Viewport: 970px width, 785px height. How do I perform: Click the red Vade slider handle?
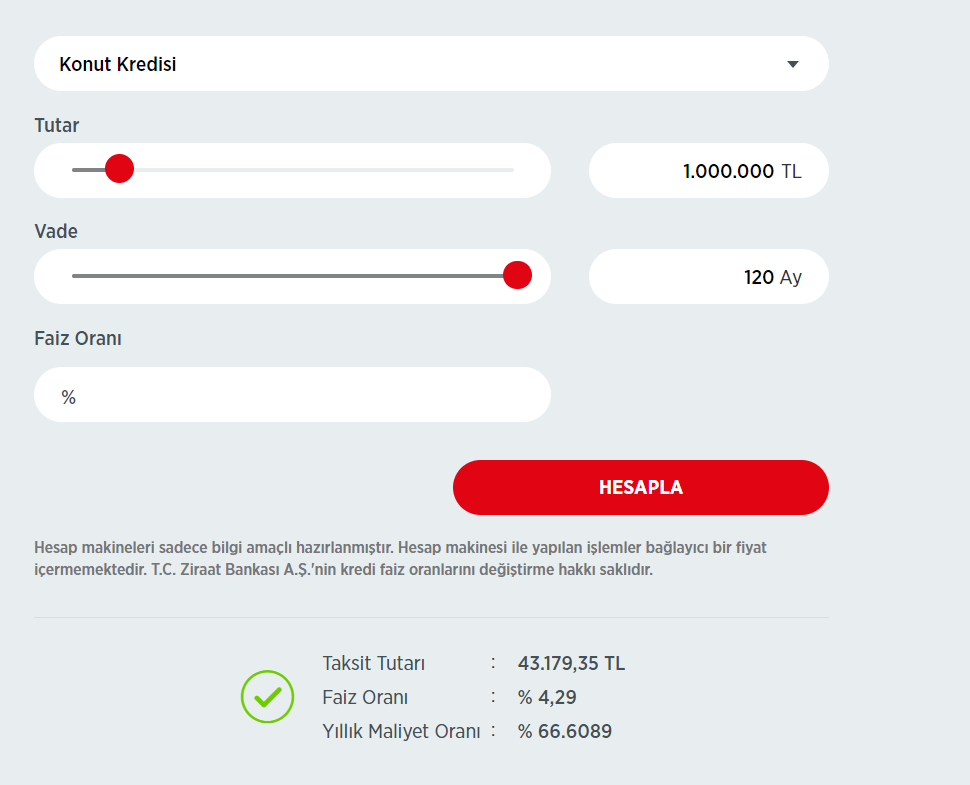click(517, 275)
